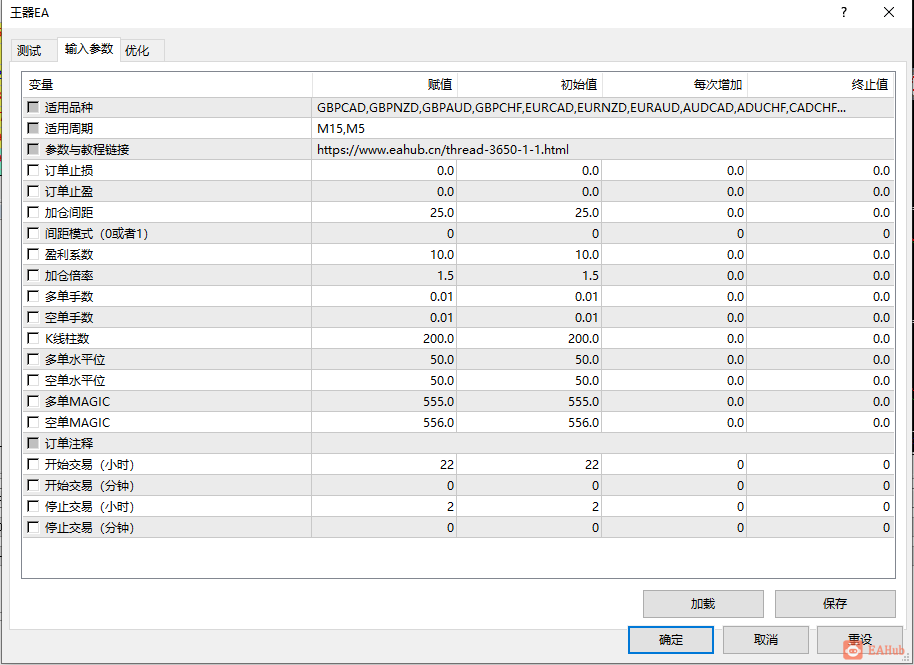Click the 空单水平位 row label
The height and width of the screenshot is (665, 914).
tap(75, 380)
